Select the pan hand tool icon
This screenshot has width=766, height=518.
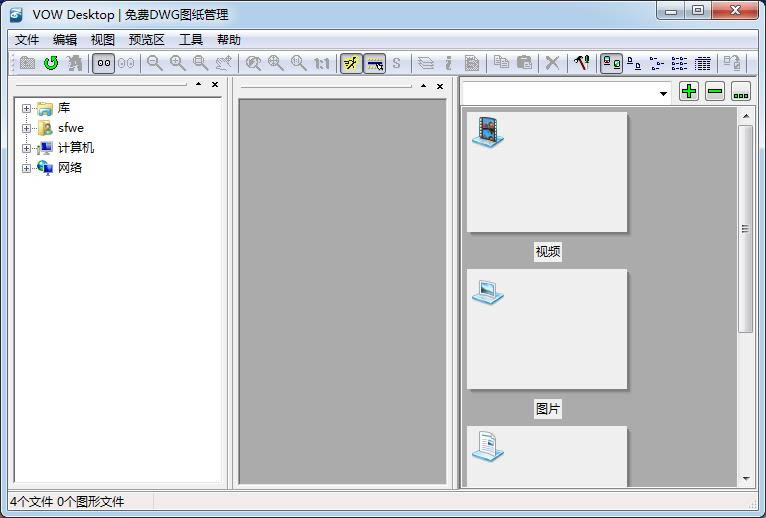click(224, 63)
